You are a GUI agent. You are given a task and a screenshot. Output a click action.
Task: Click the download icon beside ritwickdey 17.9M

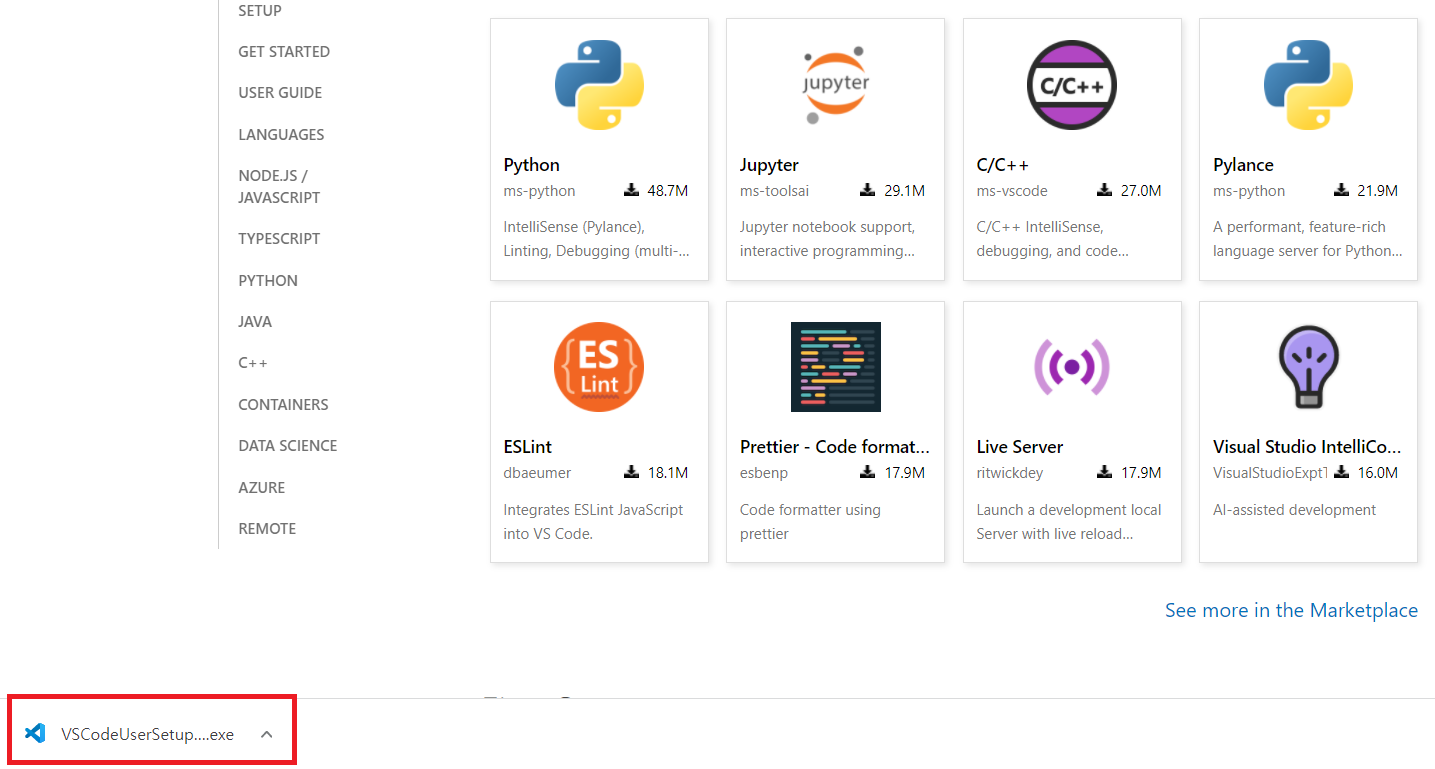[1105, 472]
